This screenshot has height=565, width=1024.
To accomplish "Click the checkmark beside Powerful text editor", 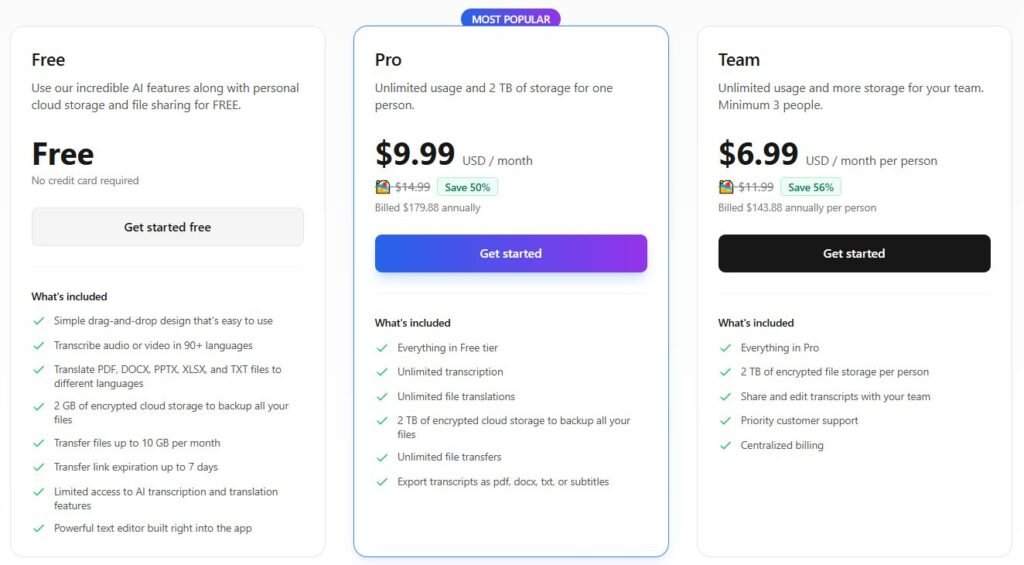I will tap(39, 528).
